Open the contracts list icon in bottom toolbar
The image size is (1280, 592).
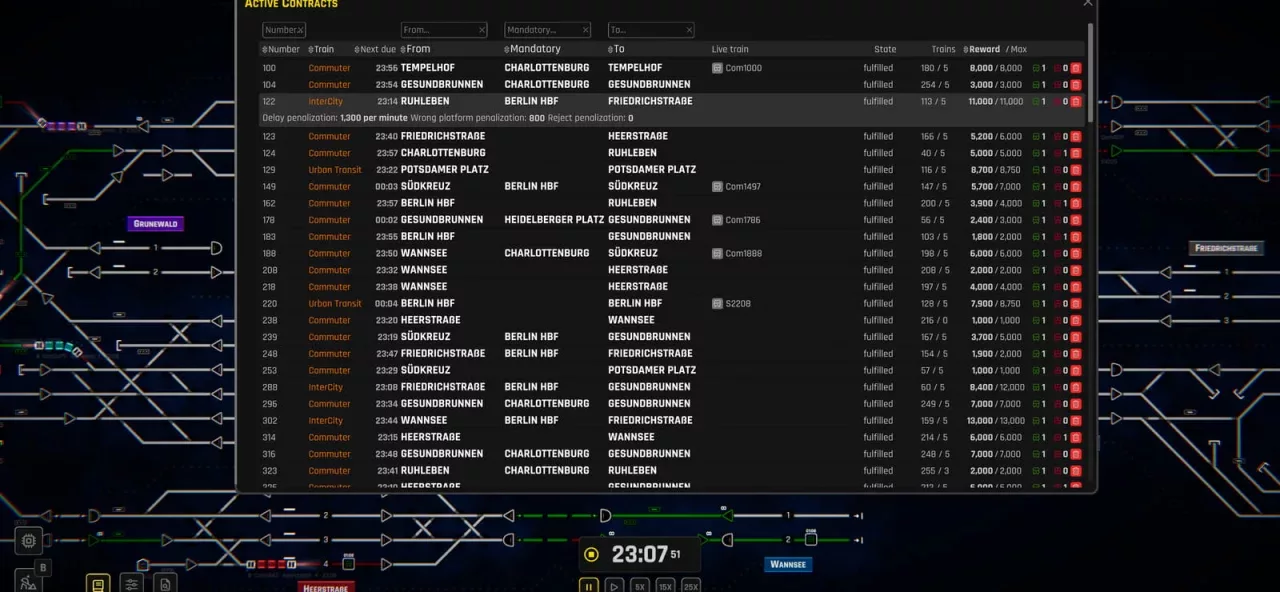pyautogui.click(x=97, y=584)
